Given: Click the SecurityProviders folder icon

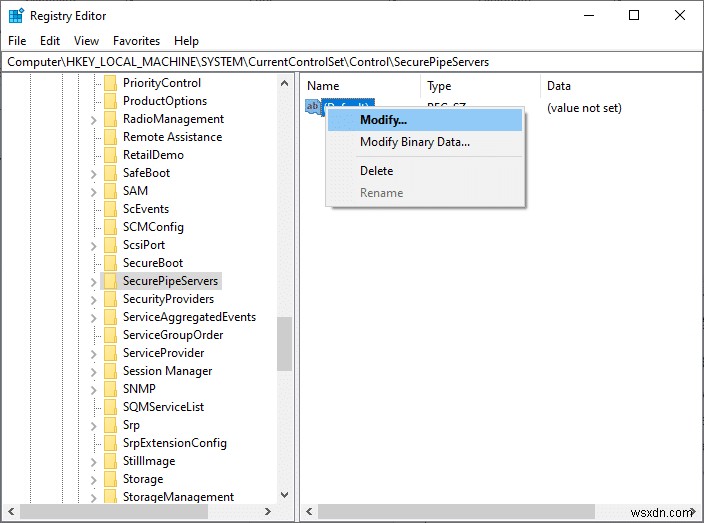Looking at the screenshot, I should pos(110,299).
